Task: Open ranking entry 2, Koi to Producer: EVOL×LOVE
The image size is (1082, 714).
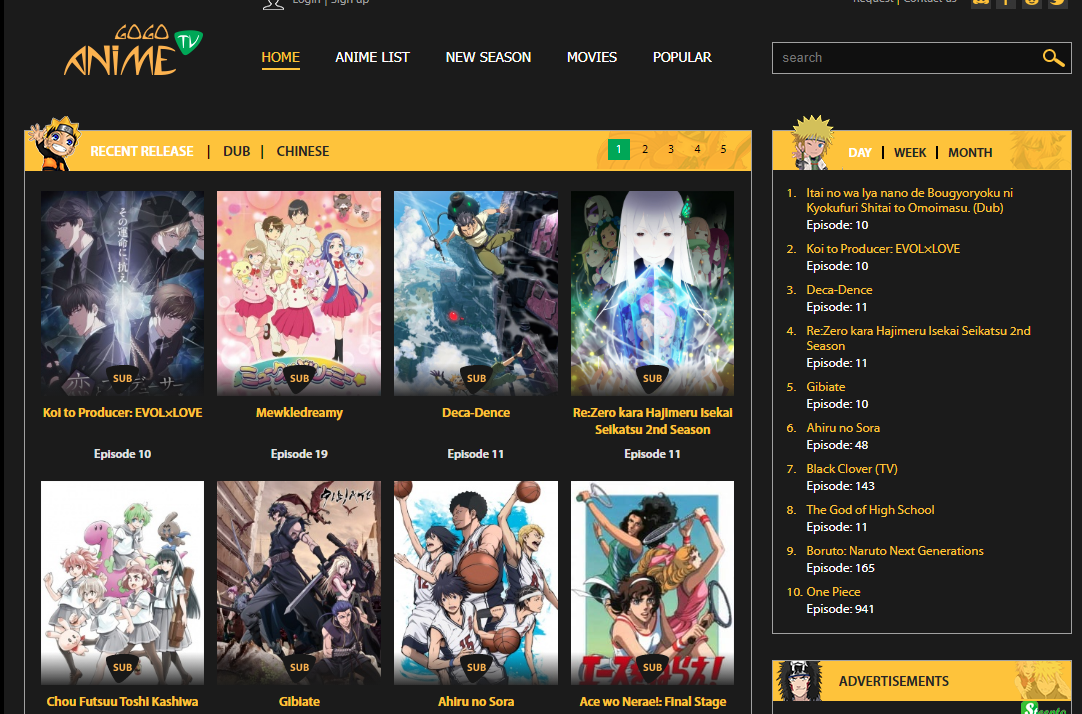Action: (883, 249)
